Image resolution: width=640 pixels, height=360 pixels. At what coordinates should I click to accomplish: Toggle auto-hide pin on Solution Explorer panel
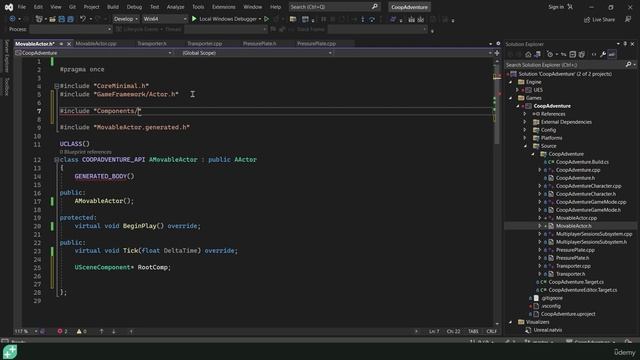pyautogui.click(x=625, y=44)
